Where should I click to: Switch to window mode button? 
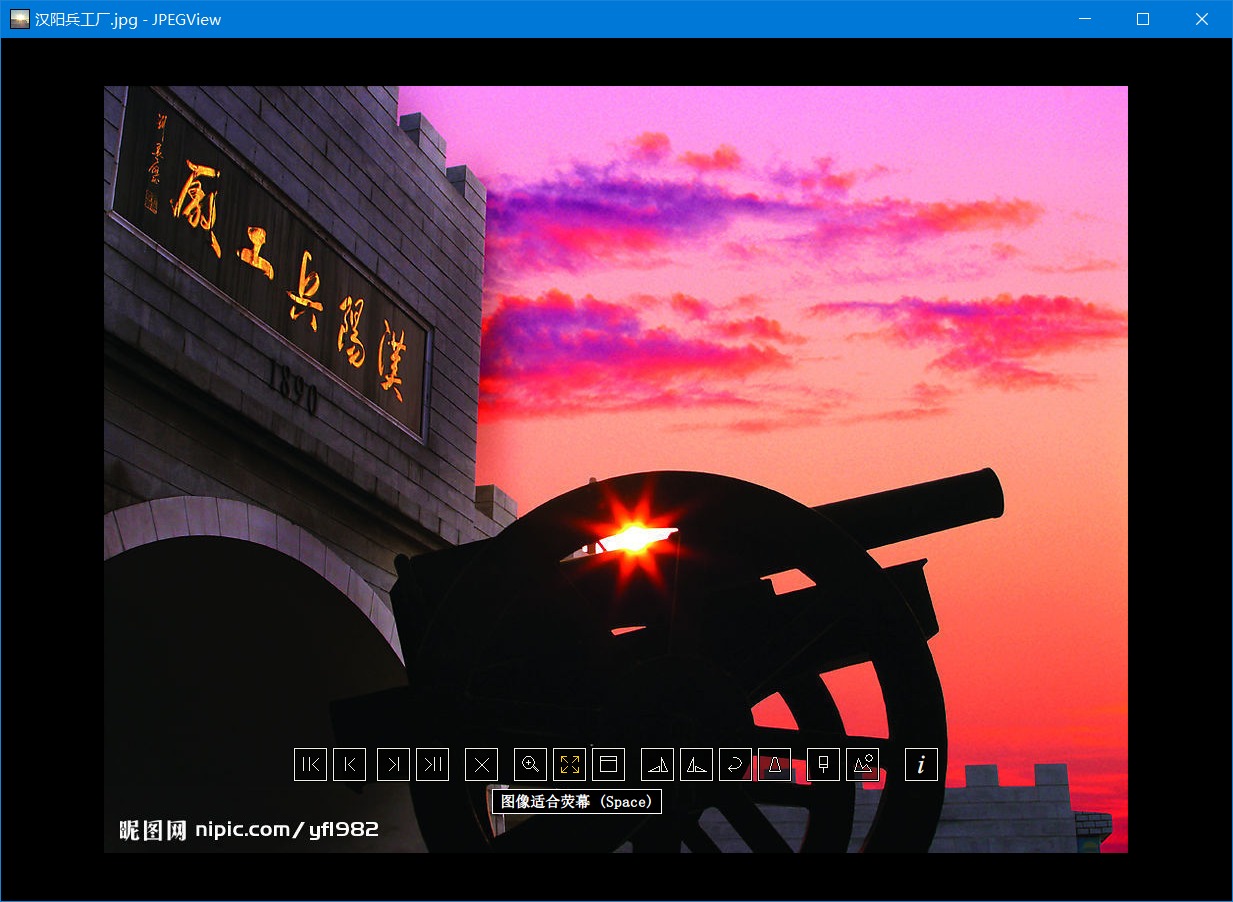[608, 765]
